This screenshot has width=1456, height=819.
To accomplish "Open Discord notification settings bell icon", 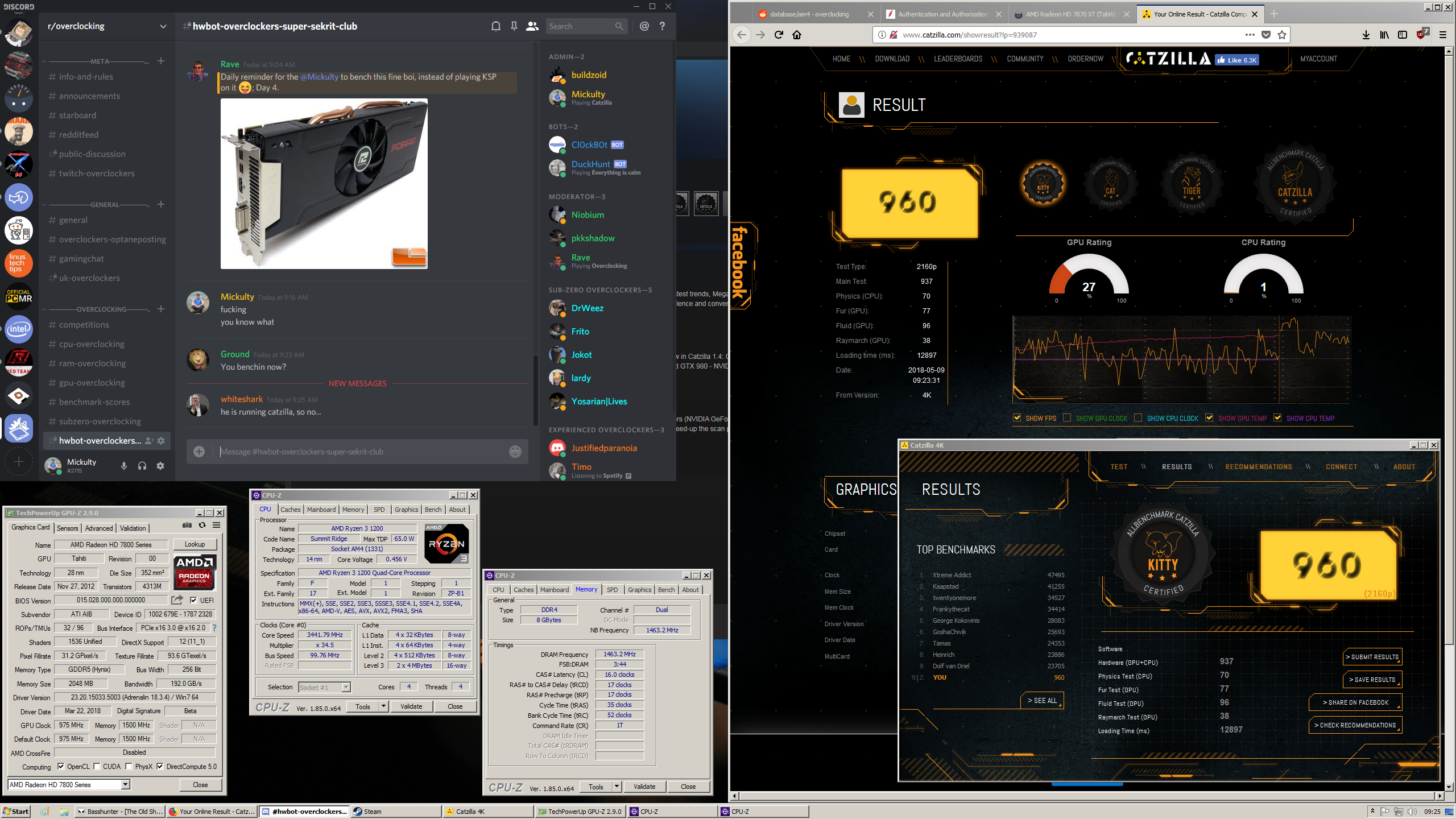I will point(496,26).
